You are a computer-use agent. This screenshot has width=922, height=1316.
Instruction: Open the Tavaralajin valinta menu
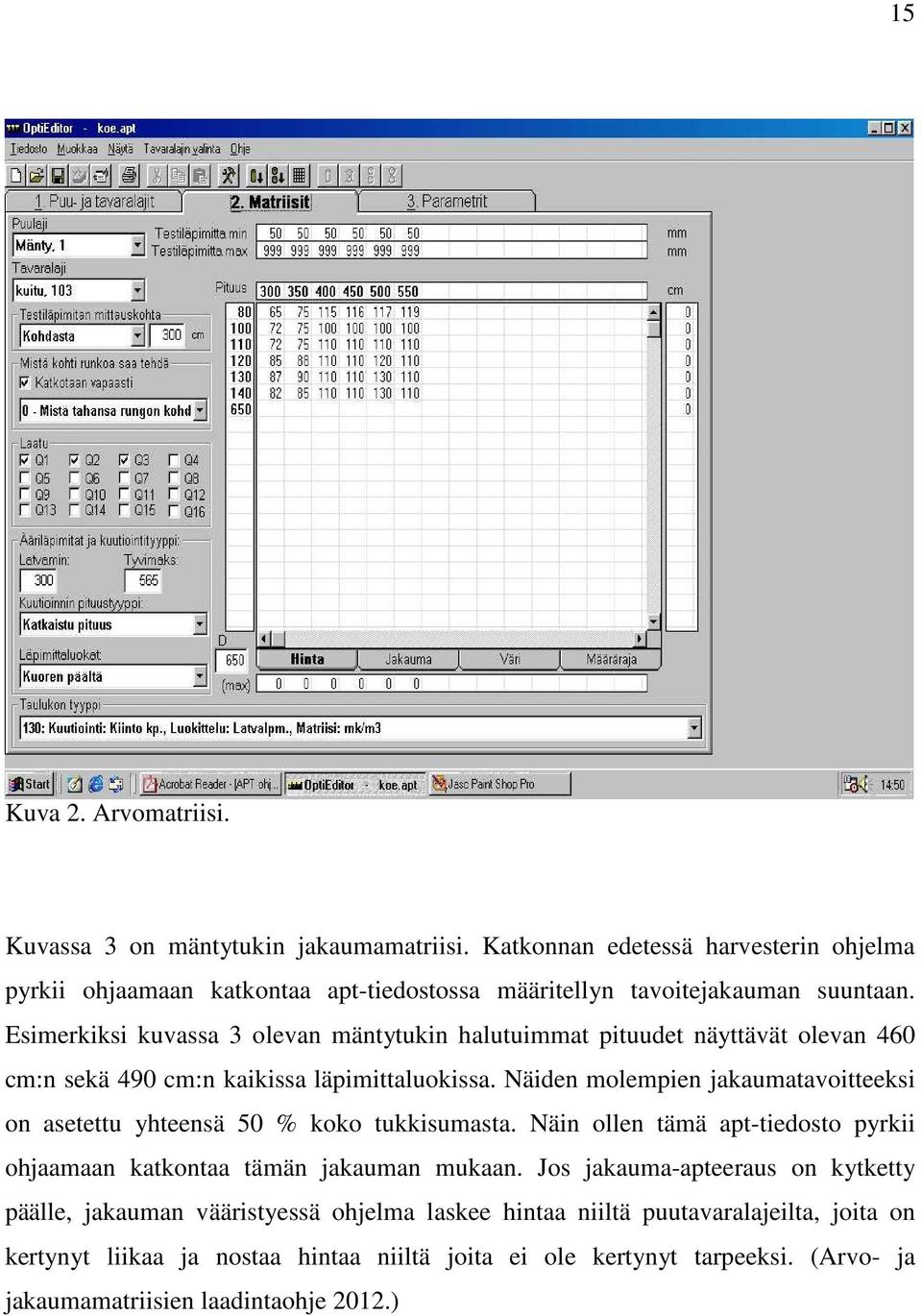pos(182,149)
